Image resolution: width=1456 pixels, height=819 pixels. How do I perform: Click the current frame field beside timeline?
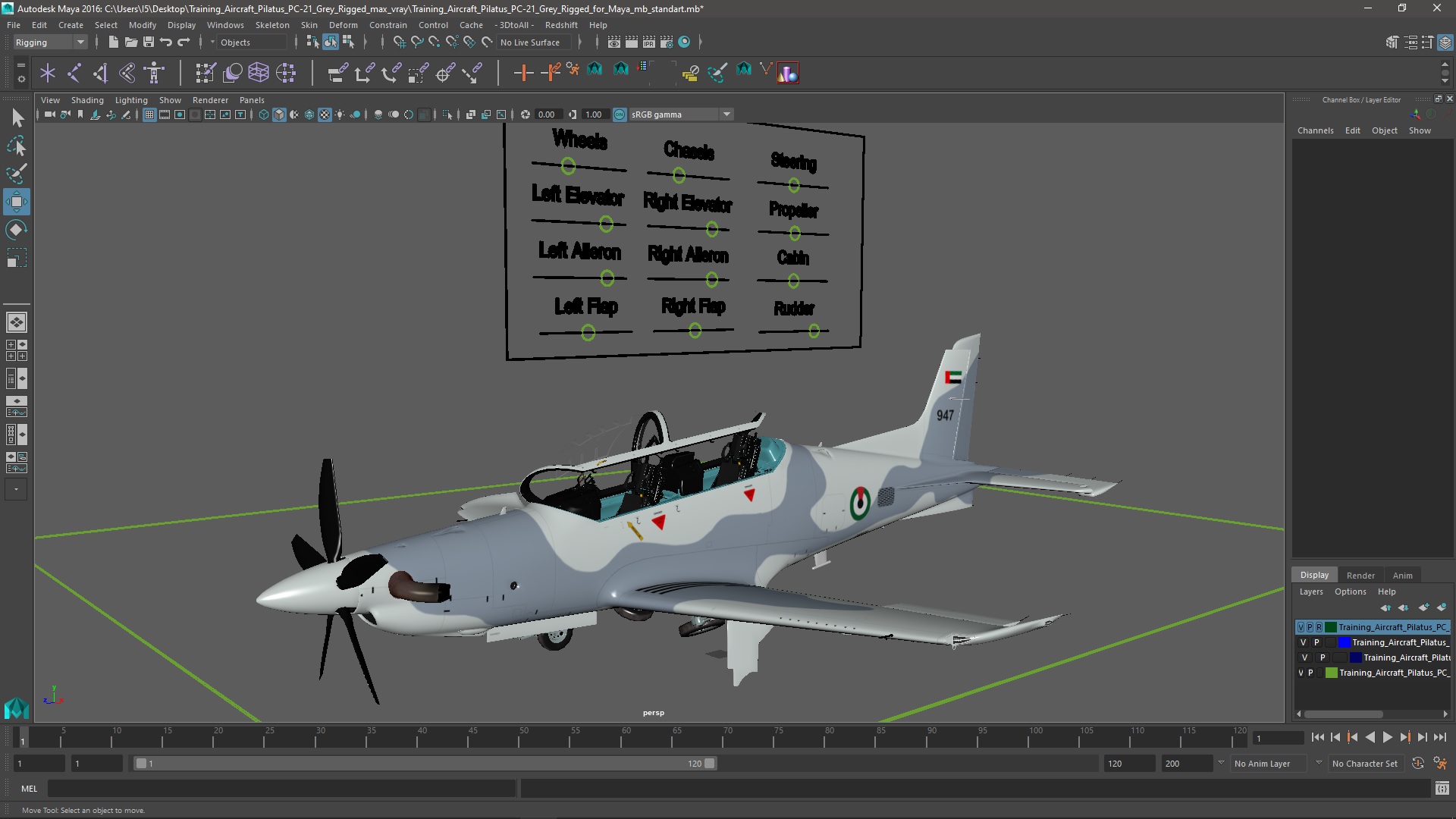(x=1278, y=738)
